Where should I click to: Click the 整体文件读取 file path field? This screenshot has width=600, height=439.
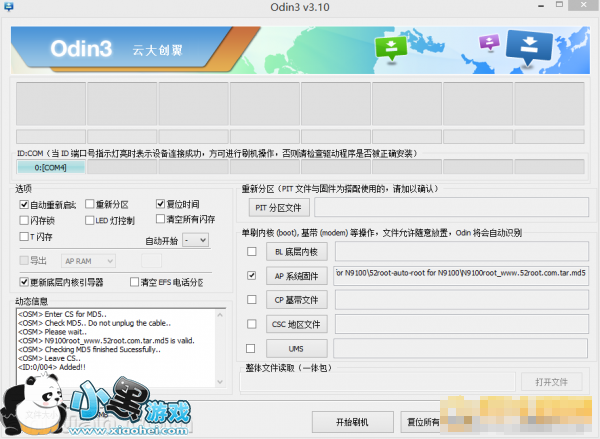tap(377, 382)
